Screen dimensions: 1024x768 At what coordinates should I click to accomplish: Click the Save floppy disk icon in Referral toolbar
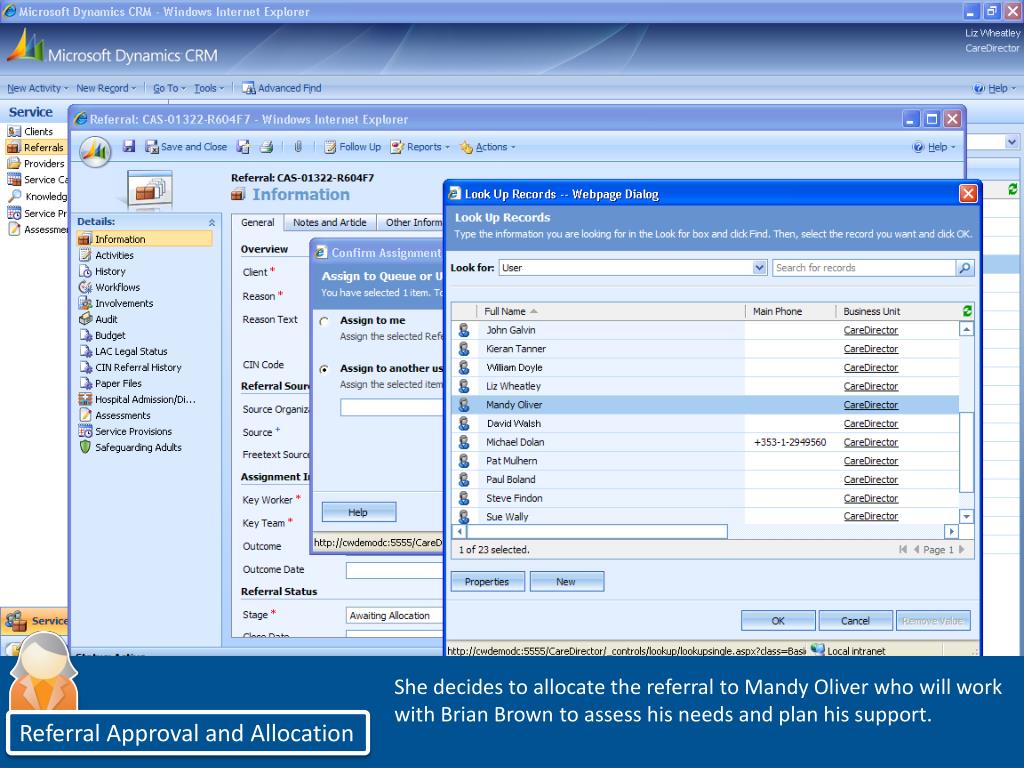coord(129,146)
